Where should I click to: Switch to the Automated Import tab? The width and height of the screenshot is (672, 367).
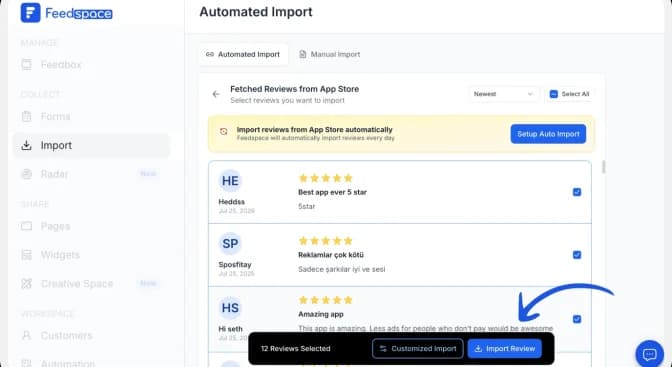(x=243, y=54)
